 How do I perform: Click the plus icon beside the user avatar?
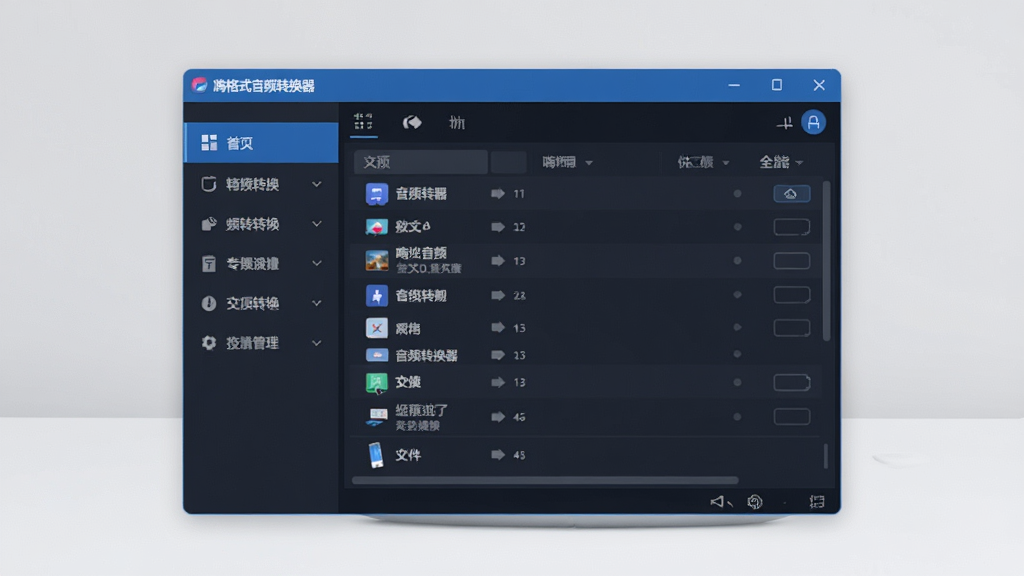click(784, 123)
